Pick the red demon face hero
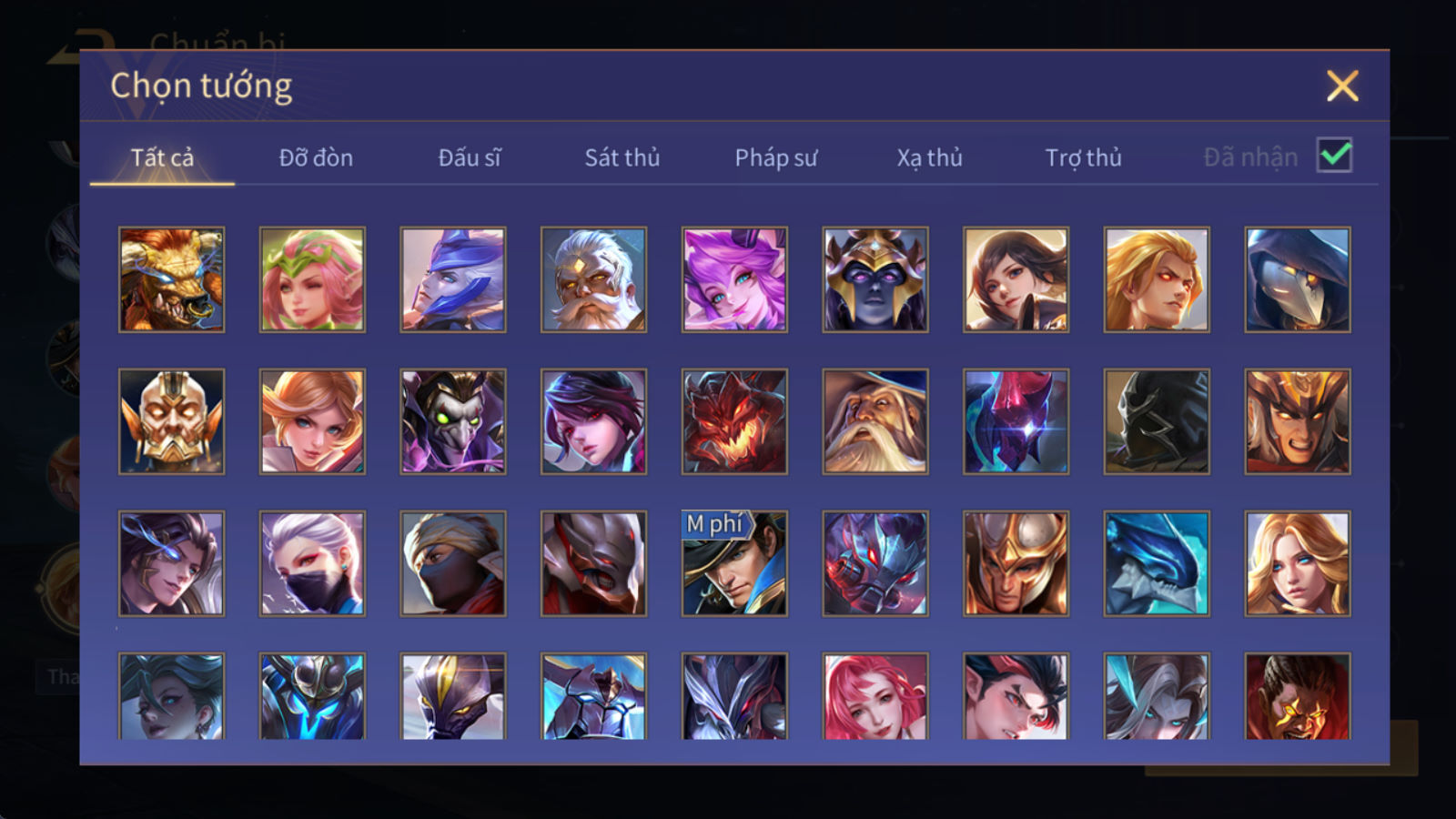Viewport: 1456px width, 819px height. click(734, 421)
